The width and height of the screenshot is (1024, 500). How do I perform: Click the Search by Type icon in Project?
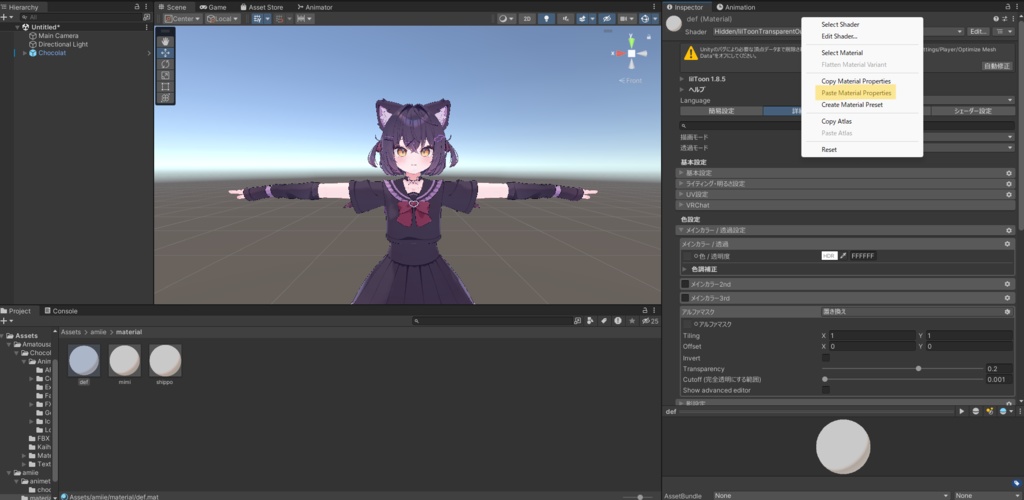pos(590,321)
